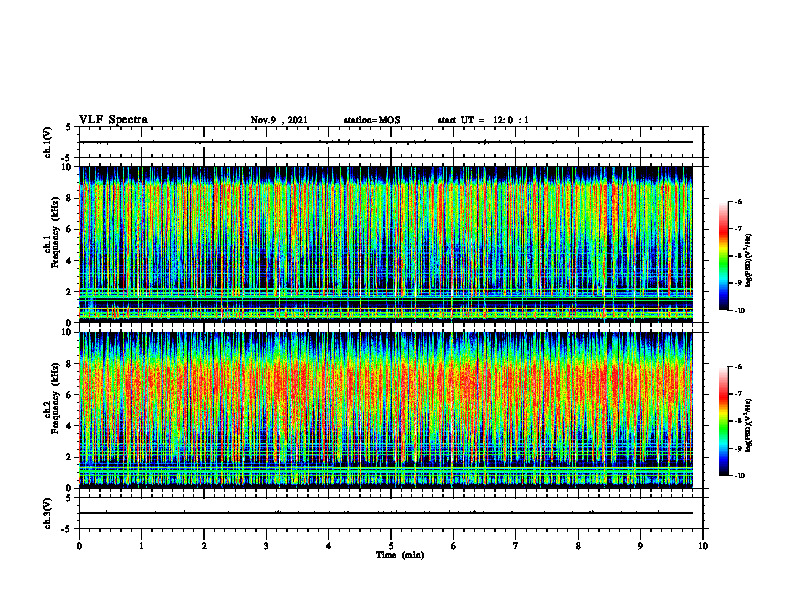Viewport: 792px width, 612px height.
Task: Click time axis tick label "10"
Action: tap(703, 546)
